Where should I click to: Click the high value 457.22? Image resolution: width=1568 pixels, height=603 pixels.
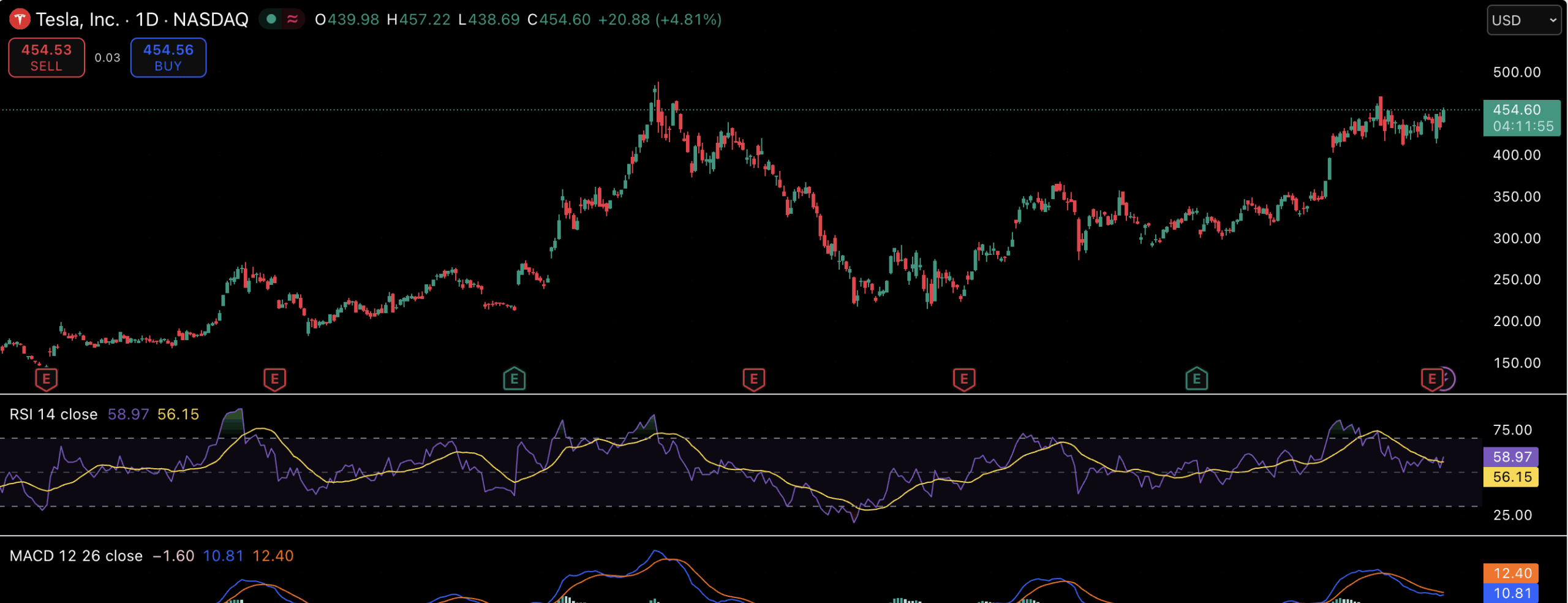tap(425, 20)
